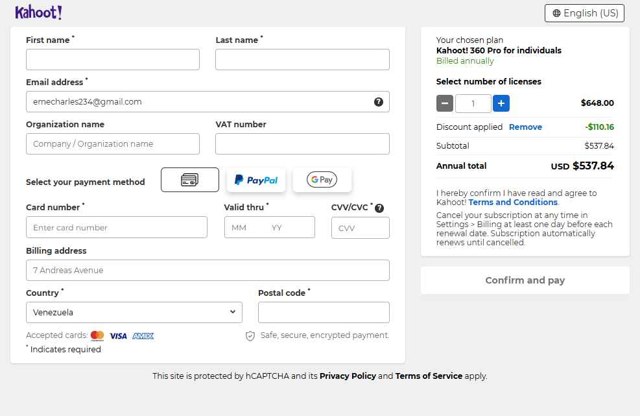The image size is (640, 416).
Task: Focus the First name field
Action: [113, 60]
